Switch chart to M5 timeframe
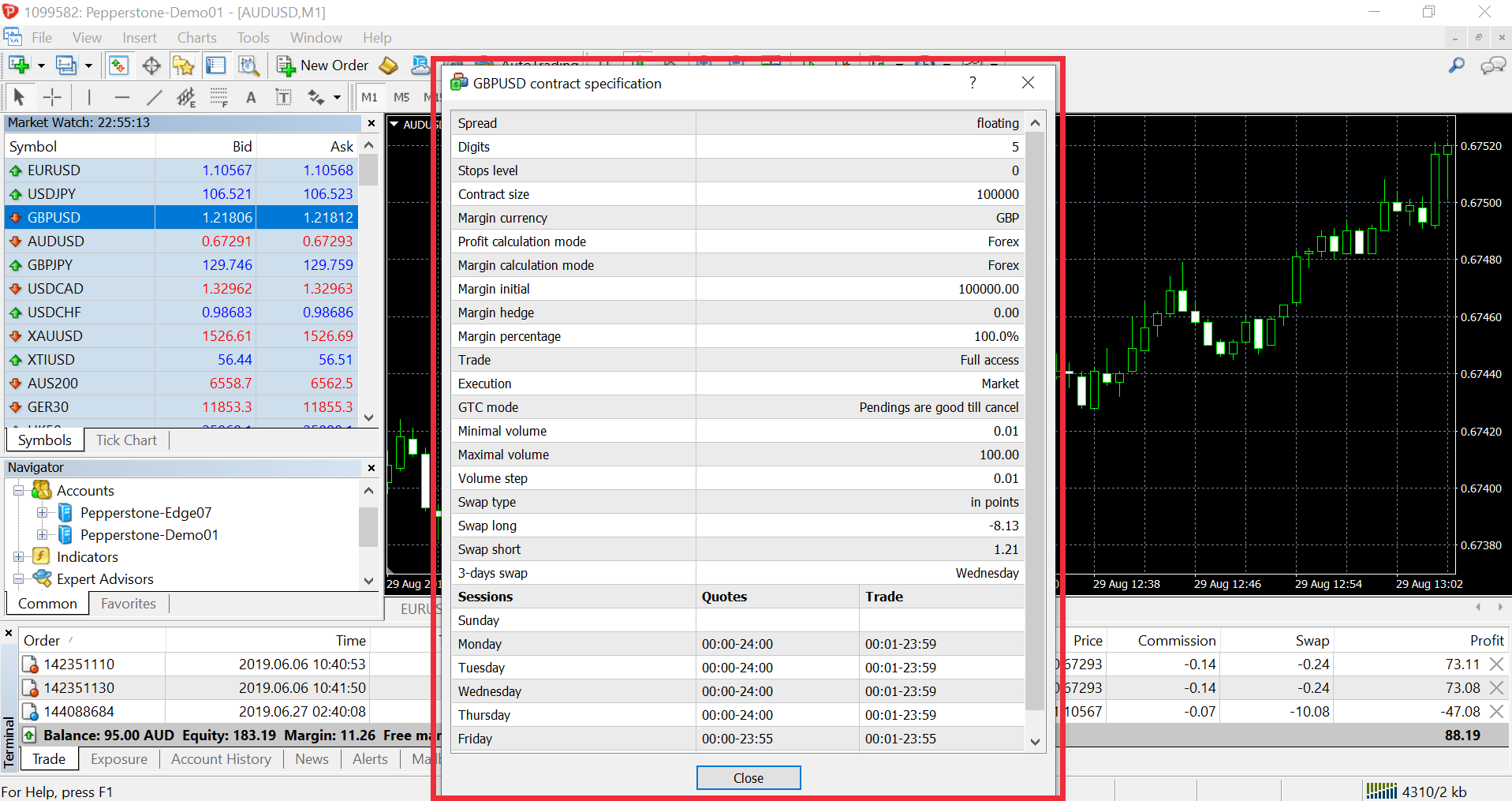The image size is (1512, 801). click(x=401, y=97)
